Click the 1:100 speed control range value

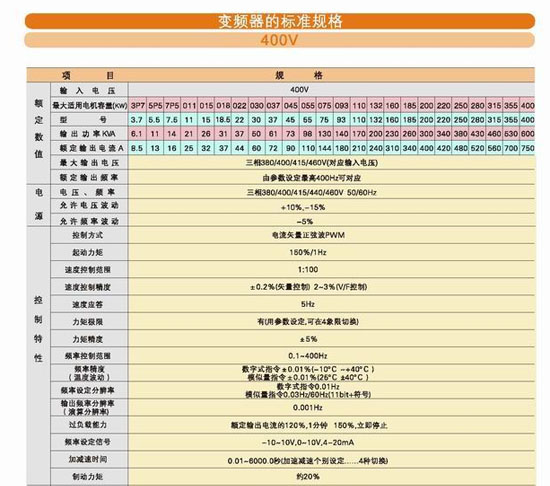coord(308,269)
